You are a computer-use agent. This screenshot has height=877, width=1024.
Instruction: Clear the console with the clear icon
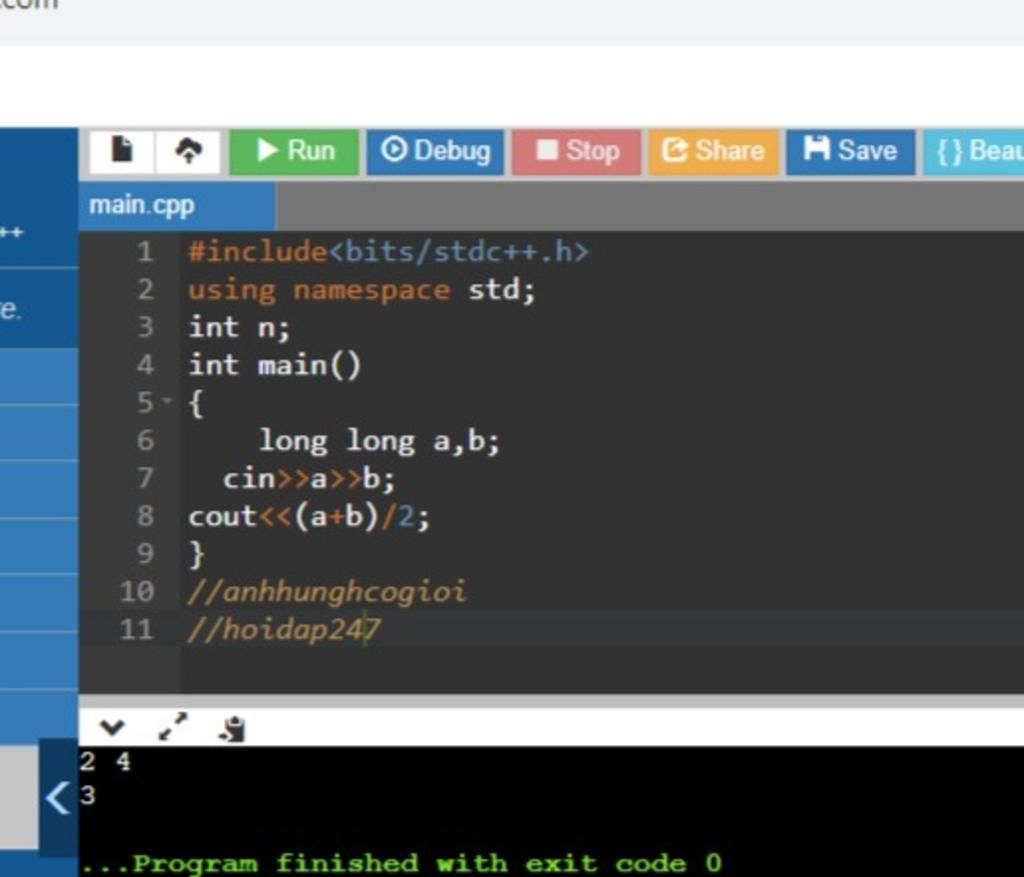point(233,729)
